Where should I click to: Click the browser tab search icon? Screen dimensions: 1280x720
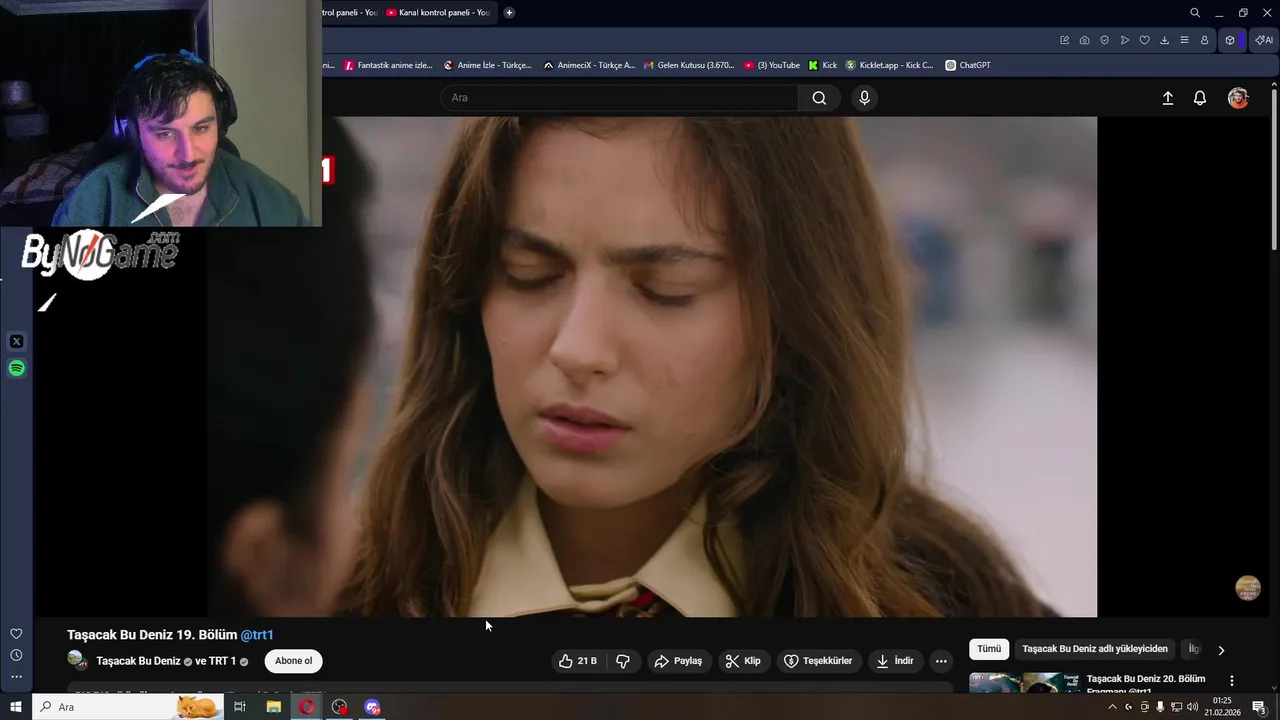pyautogui.click(x=1195, y=13)
